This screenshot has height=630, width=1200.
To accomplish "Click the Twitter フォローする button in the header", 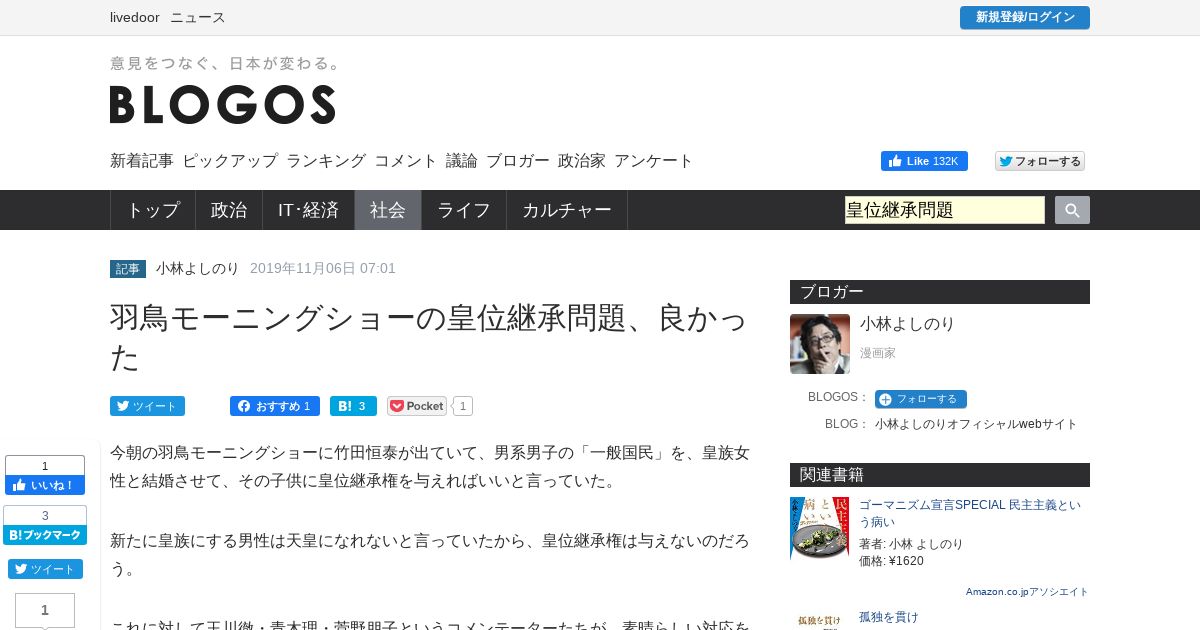I will coord(1040,161).
